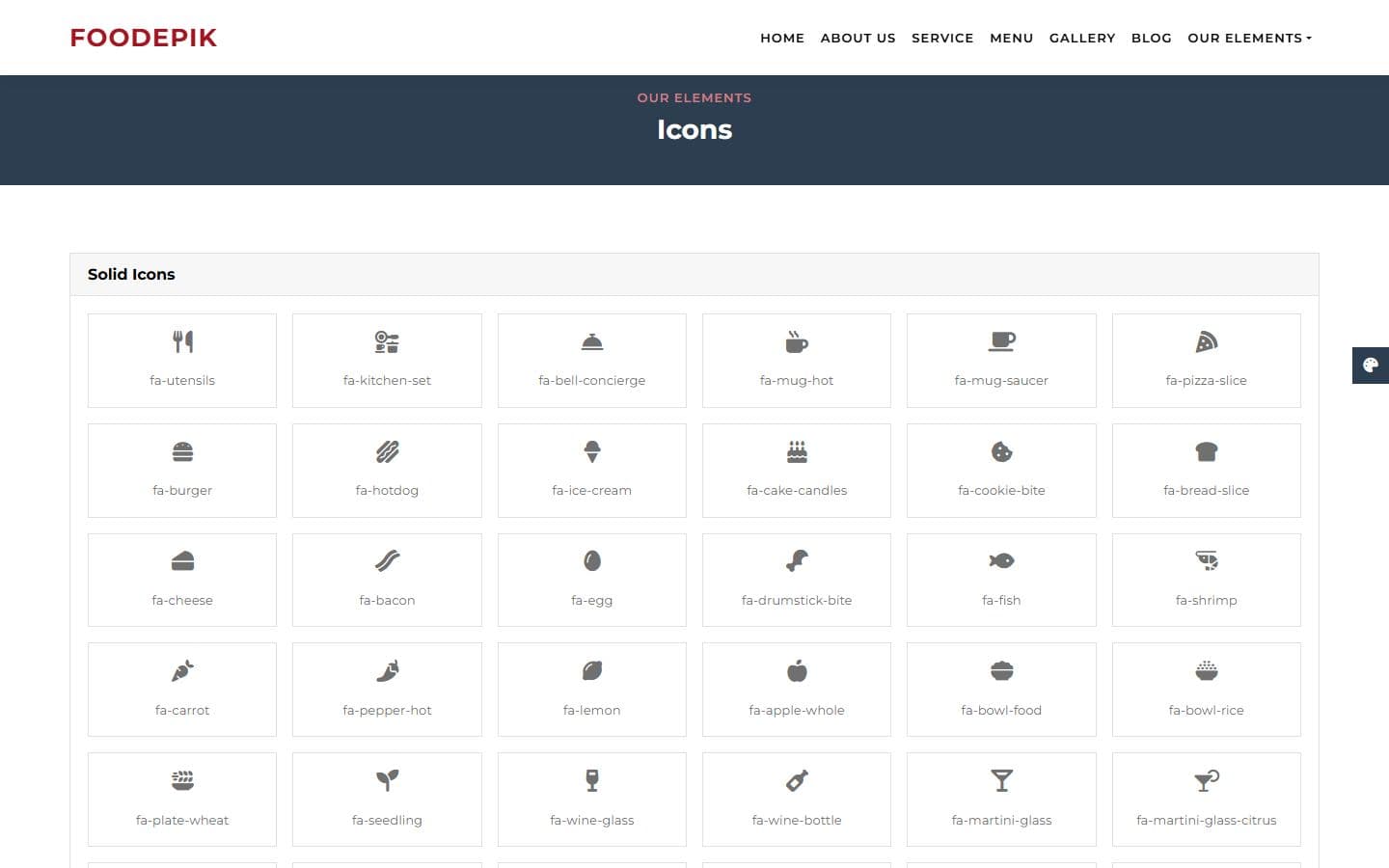Click the fa-lemon icon
Viewport: 1389px width, 868px height.
(592, 671)
